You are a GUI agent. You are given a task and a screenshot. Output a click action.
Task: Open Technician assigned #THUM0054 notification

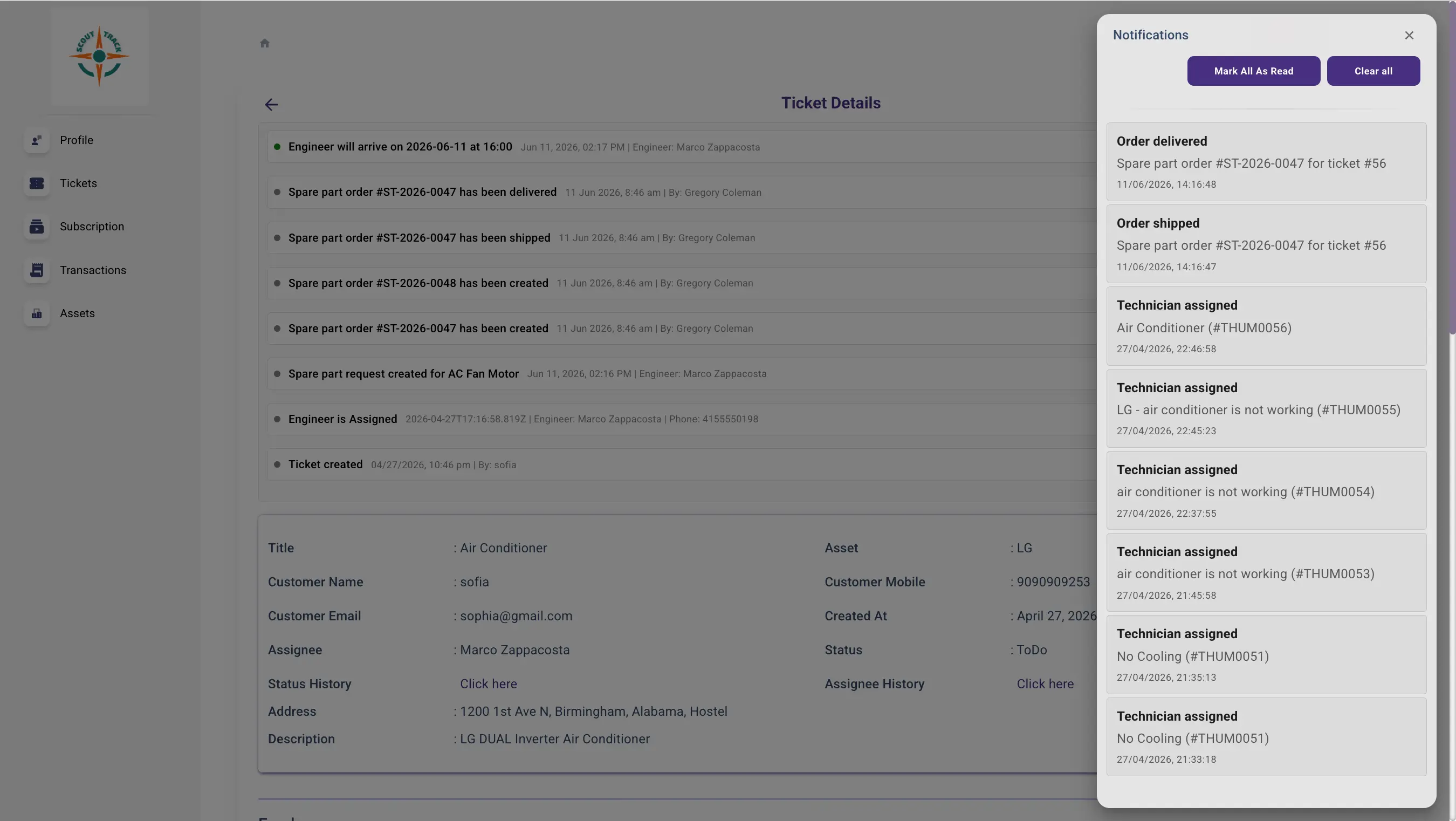point(1266,490)
